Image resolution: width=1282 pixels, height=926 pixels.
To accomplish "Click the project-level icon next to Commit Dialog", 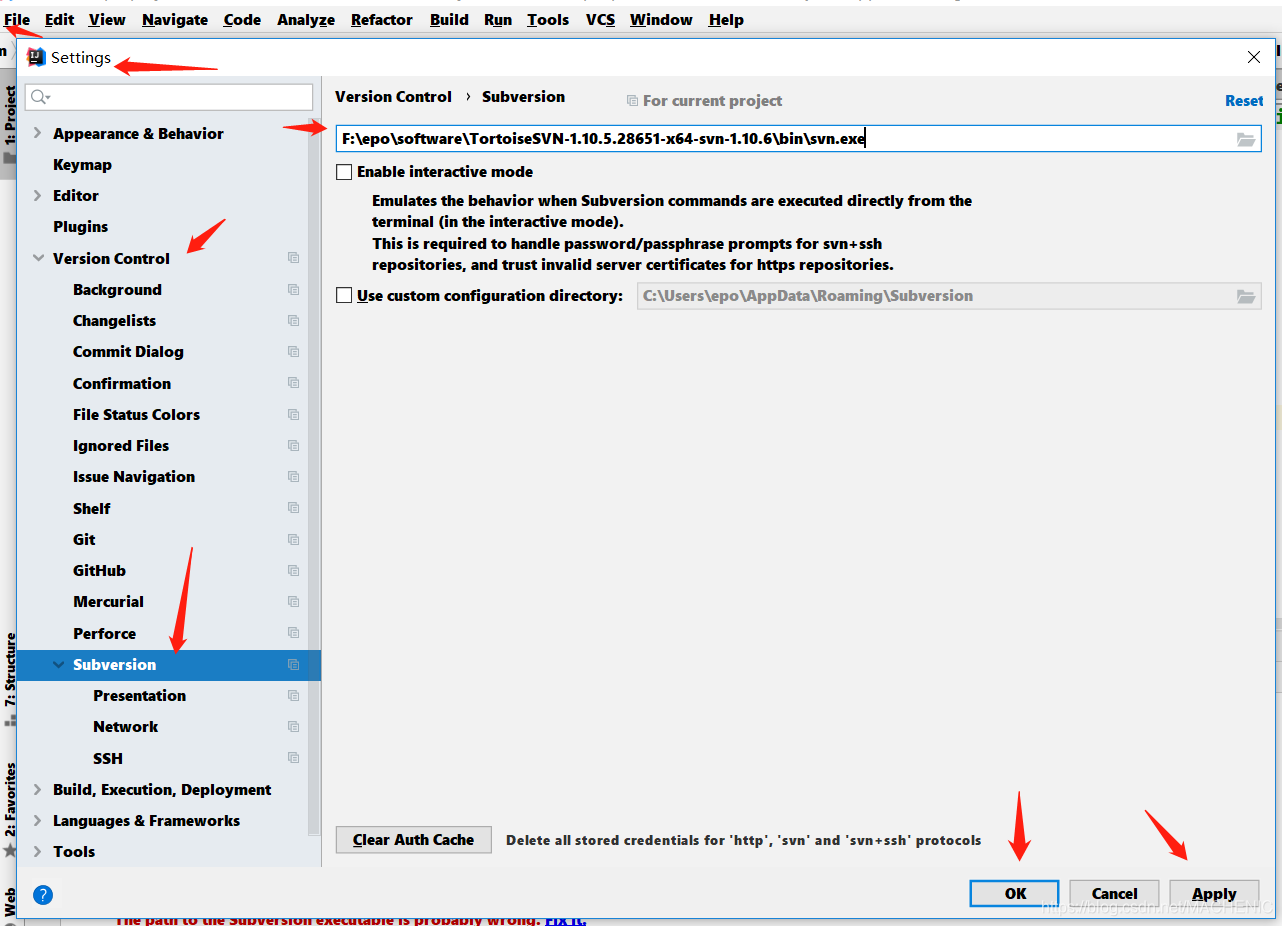I will coord(293,352).
